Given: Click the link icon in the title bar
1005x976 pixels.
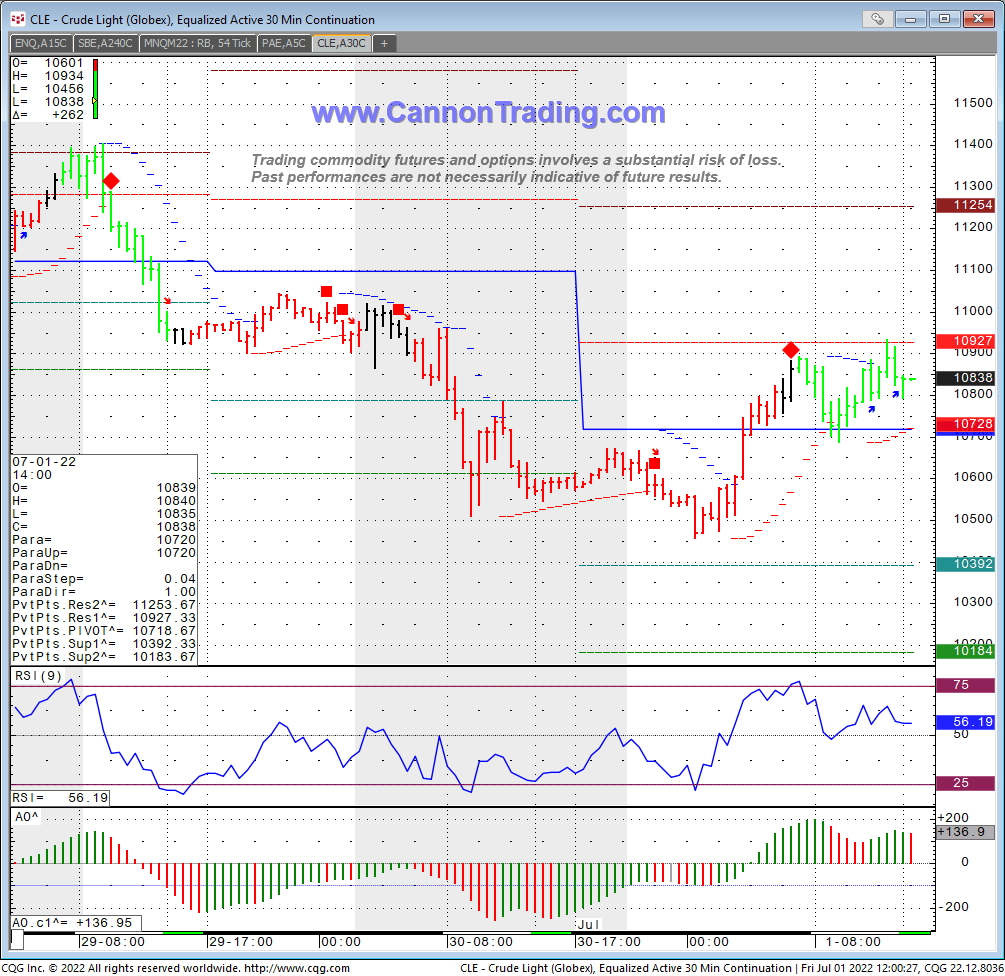Looking at the screenshot, I should coord(877,19).
